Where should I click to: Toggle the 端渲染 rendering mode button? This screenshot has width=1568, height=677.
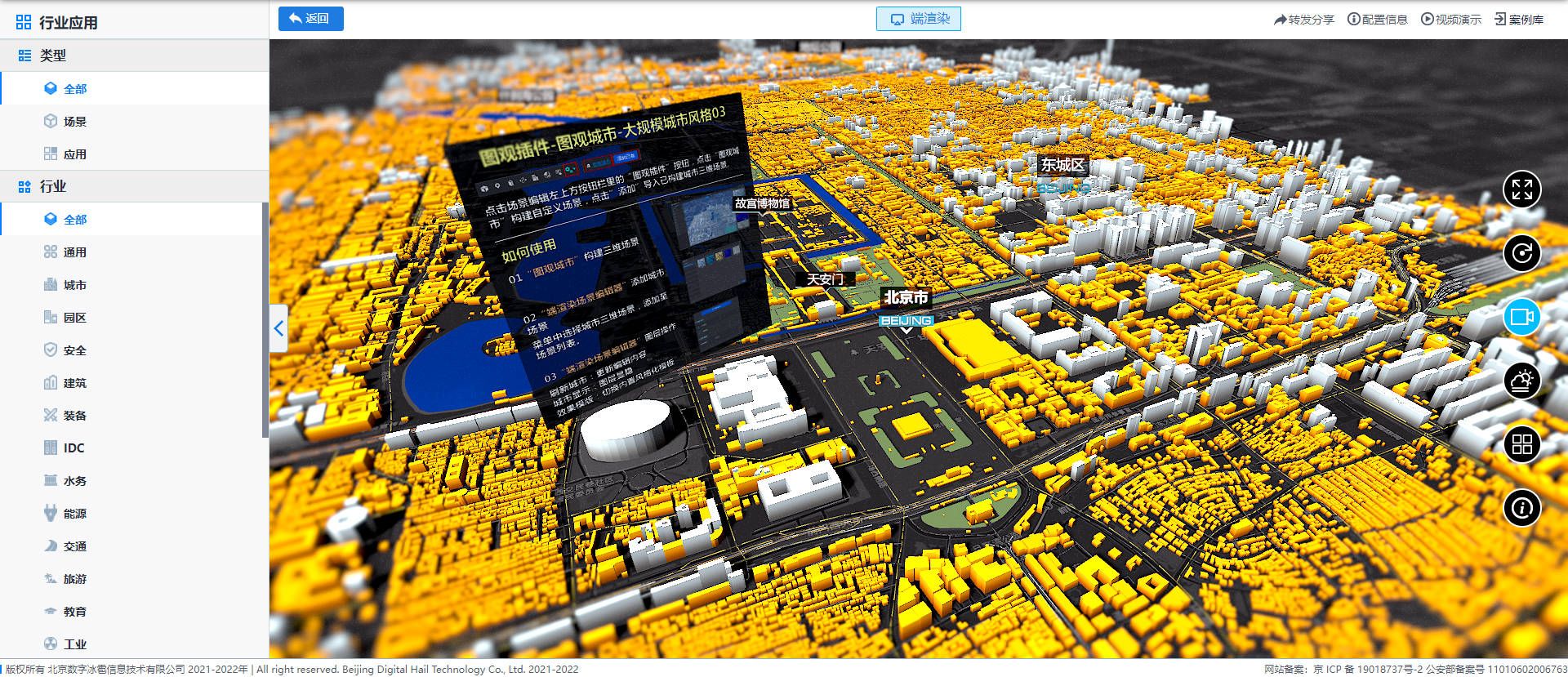tap(918, 19)
